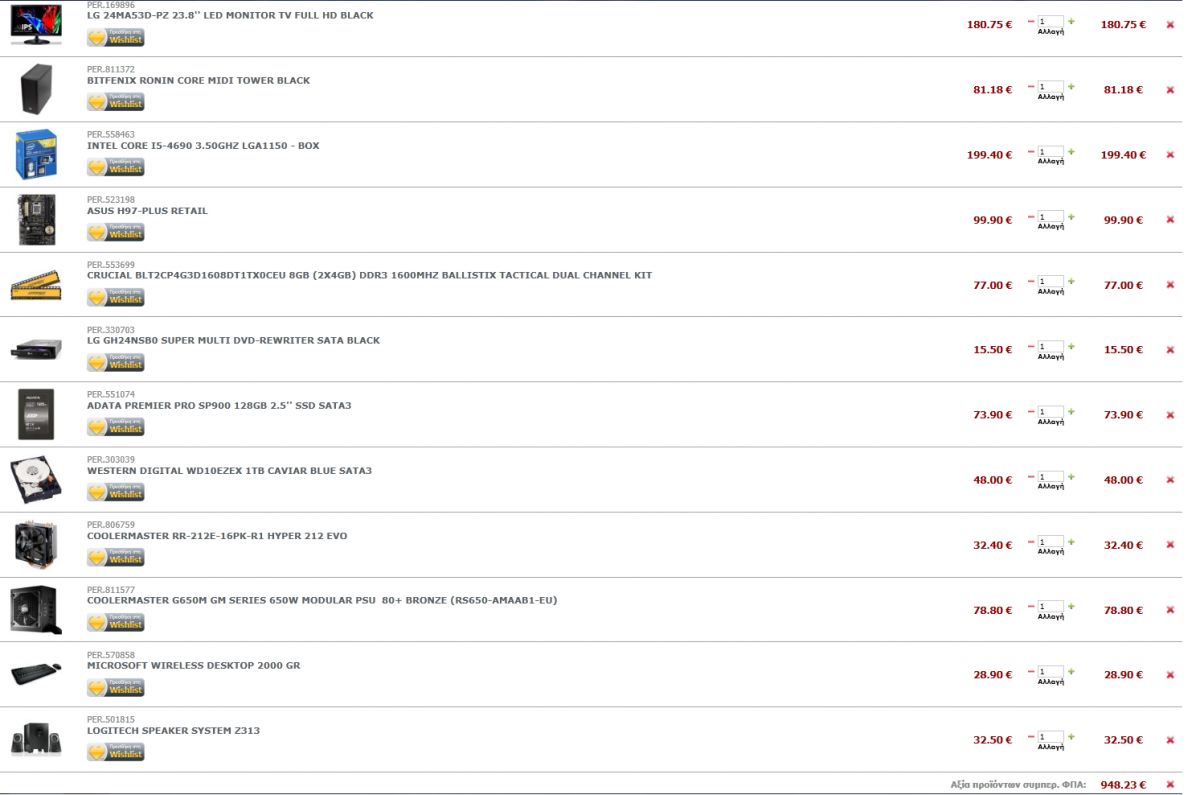Add Asus H97-Plus to Wishlist

pyautogui.click(x=116, y=232)
